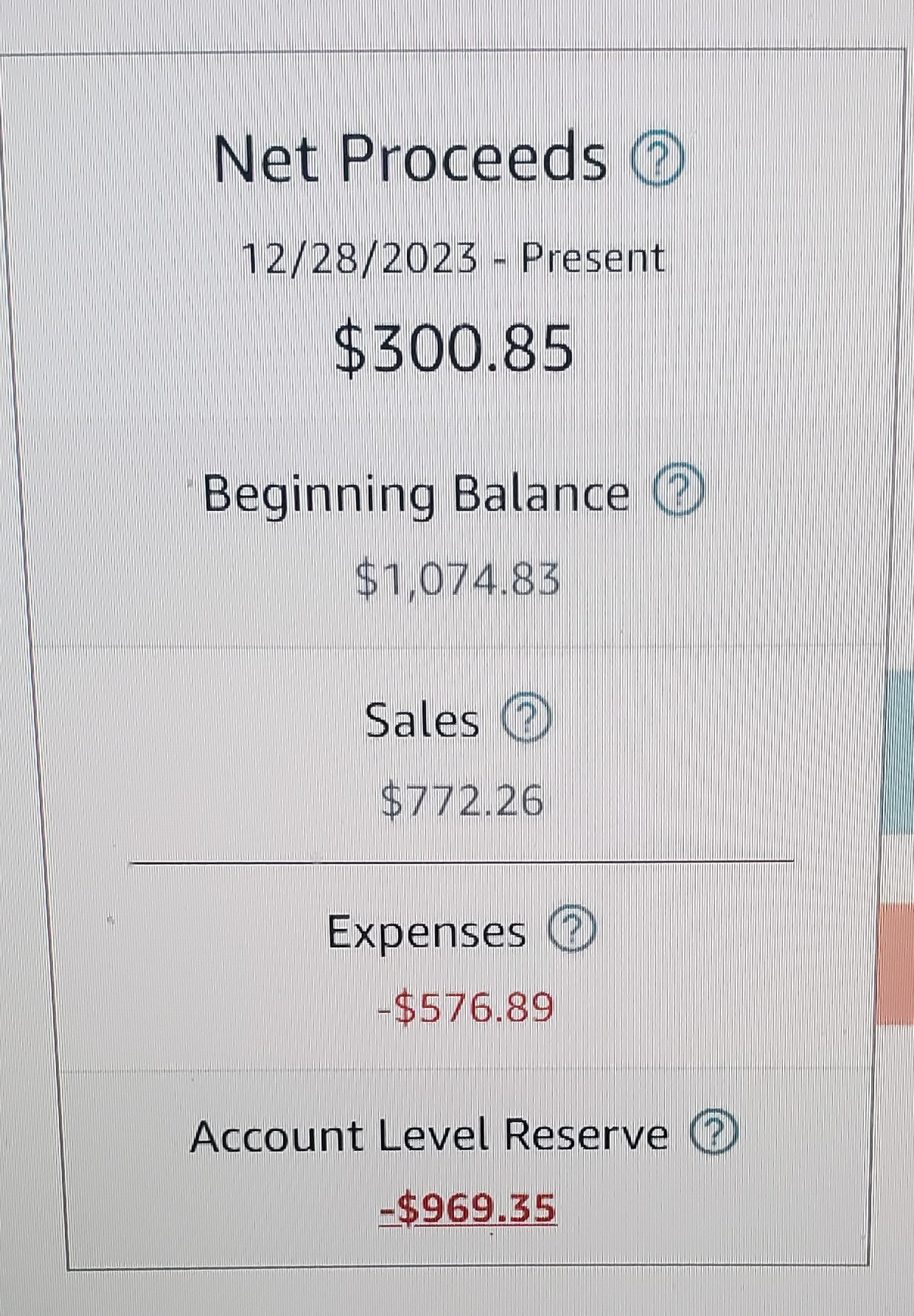Viewport: 914px width, 1316px height.
Task: Select the 12/28/2023 start date text
Action: click(360, 259)
